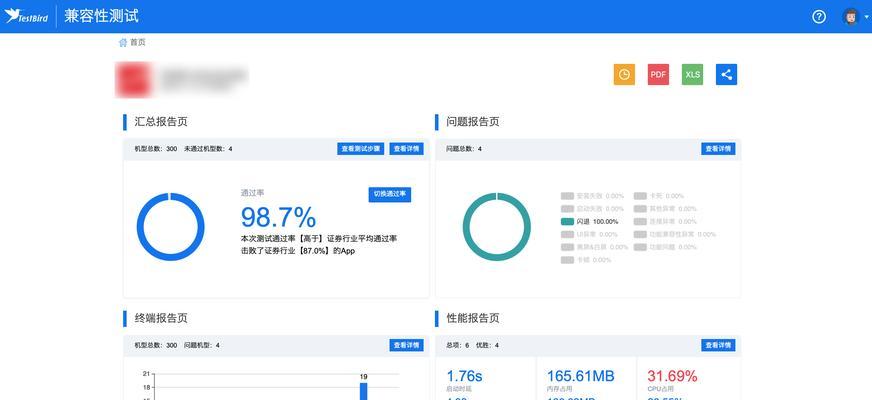Click 问题机型: 4 in 终端报告页
Viewport: 872px width, 400px height.
pyautogui.click(x=202, y=345)
